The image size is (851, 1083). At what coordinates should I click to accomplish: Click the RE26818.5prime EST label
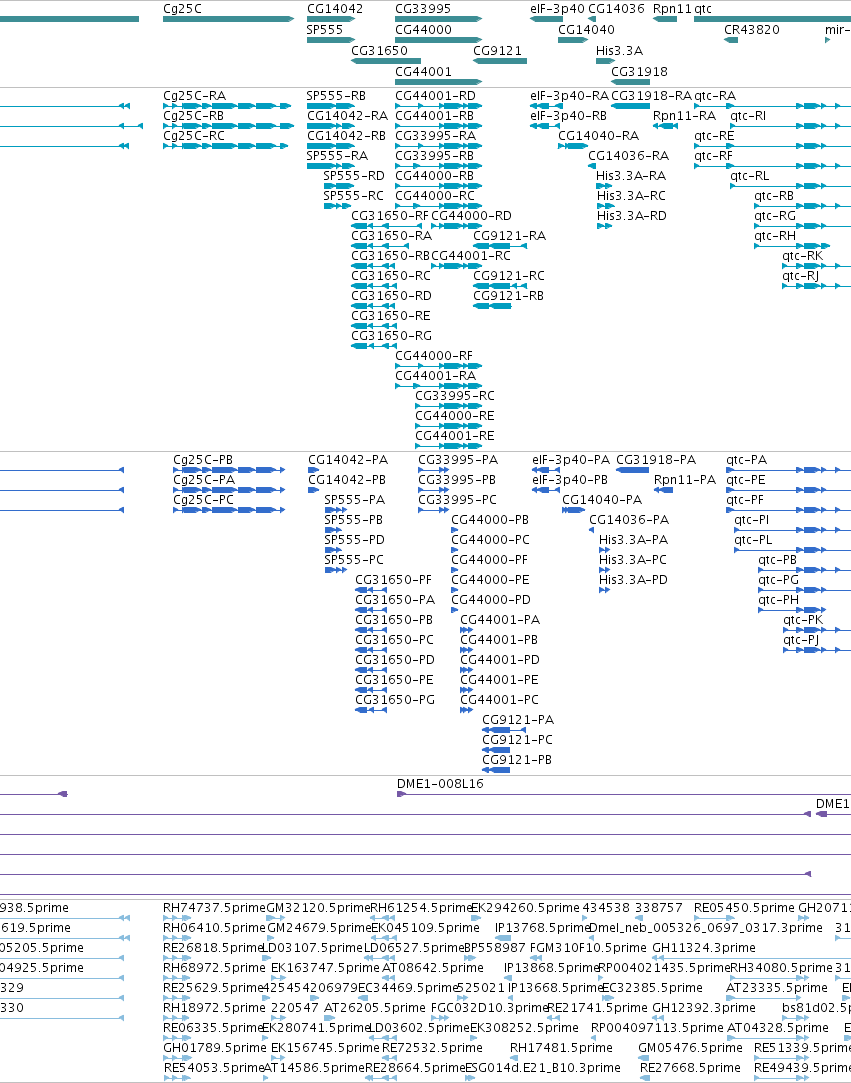coord(214,948)
